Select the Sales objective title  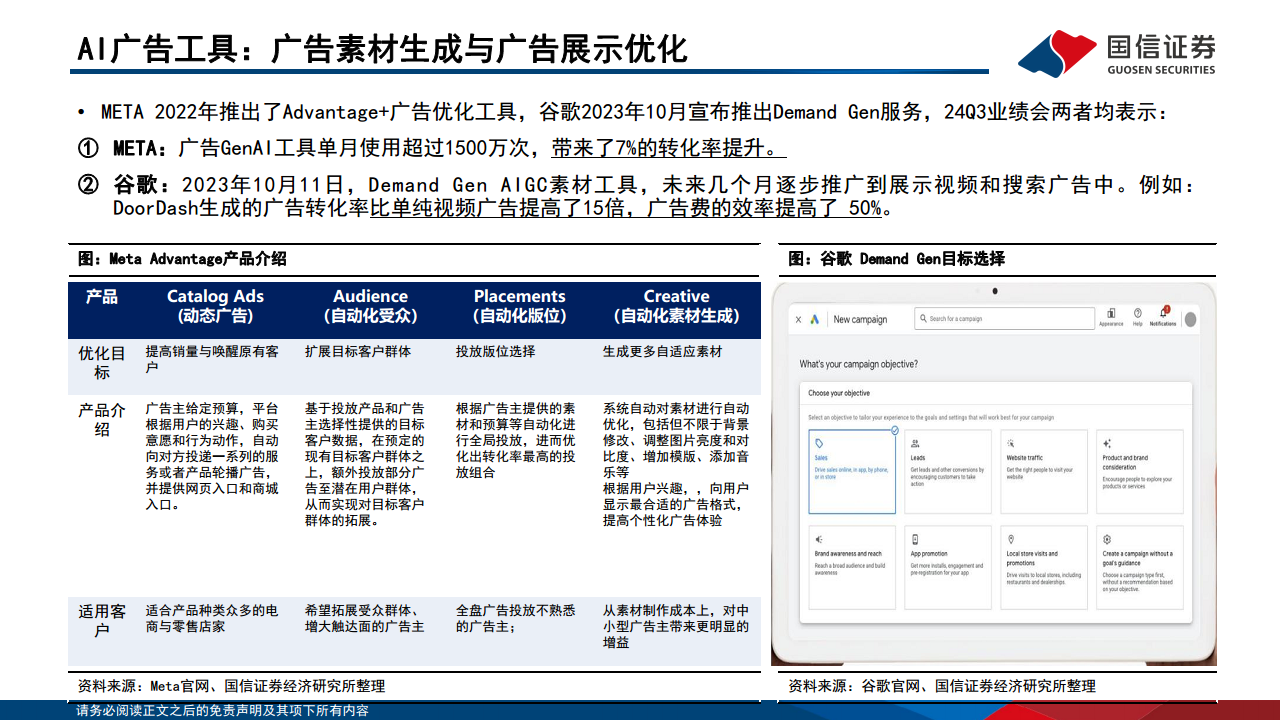pos(821,458)
